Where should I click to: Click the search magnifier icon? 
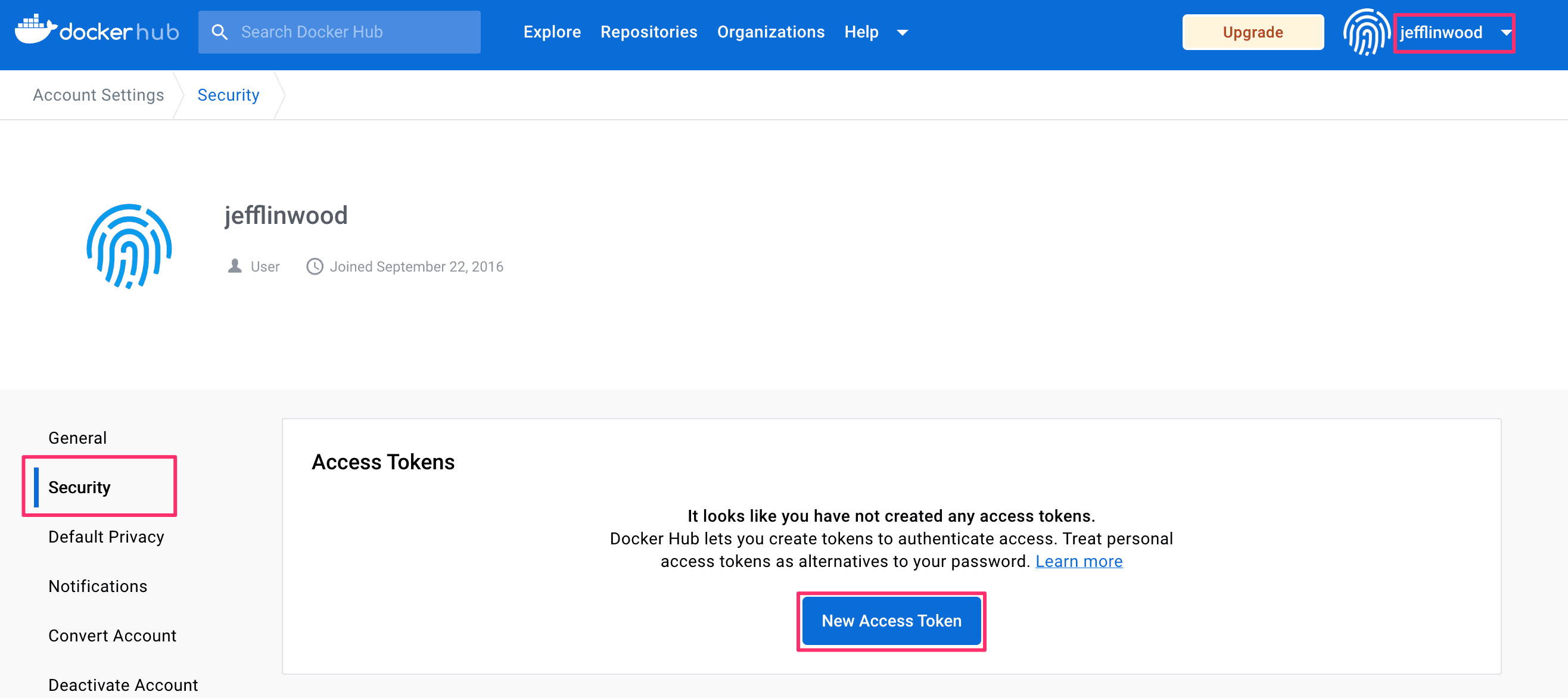coord(219,32)
